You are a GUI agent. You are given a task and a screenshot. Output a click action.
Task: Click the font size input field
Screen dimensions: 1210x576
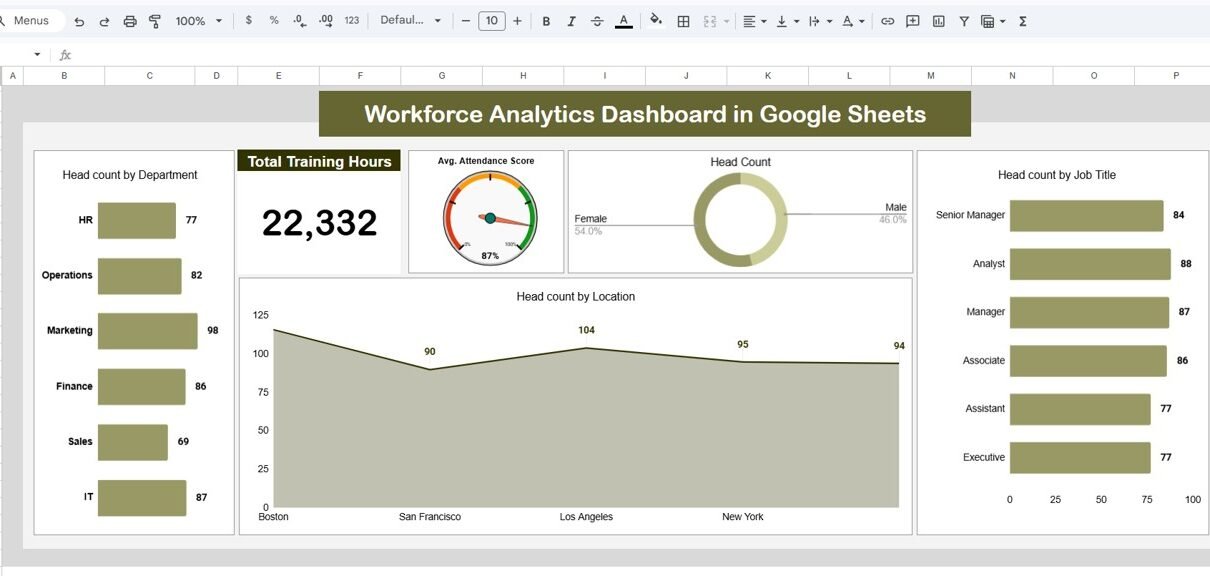491,20
